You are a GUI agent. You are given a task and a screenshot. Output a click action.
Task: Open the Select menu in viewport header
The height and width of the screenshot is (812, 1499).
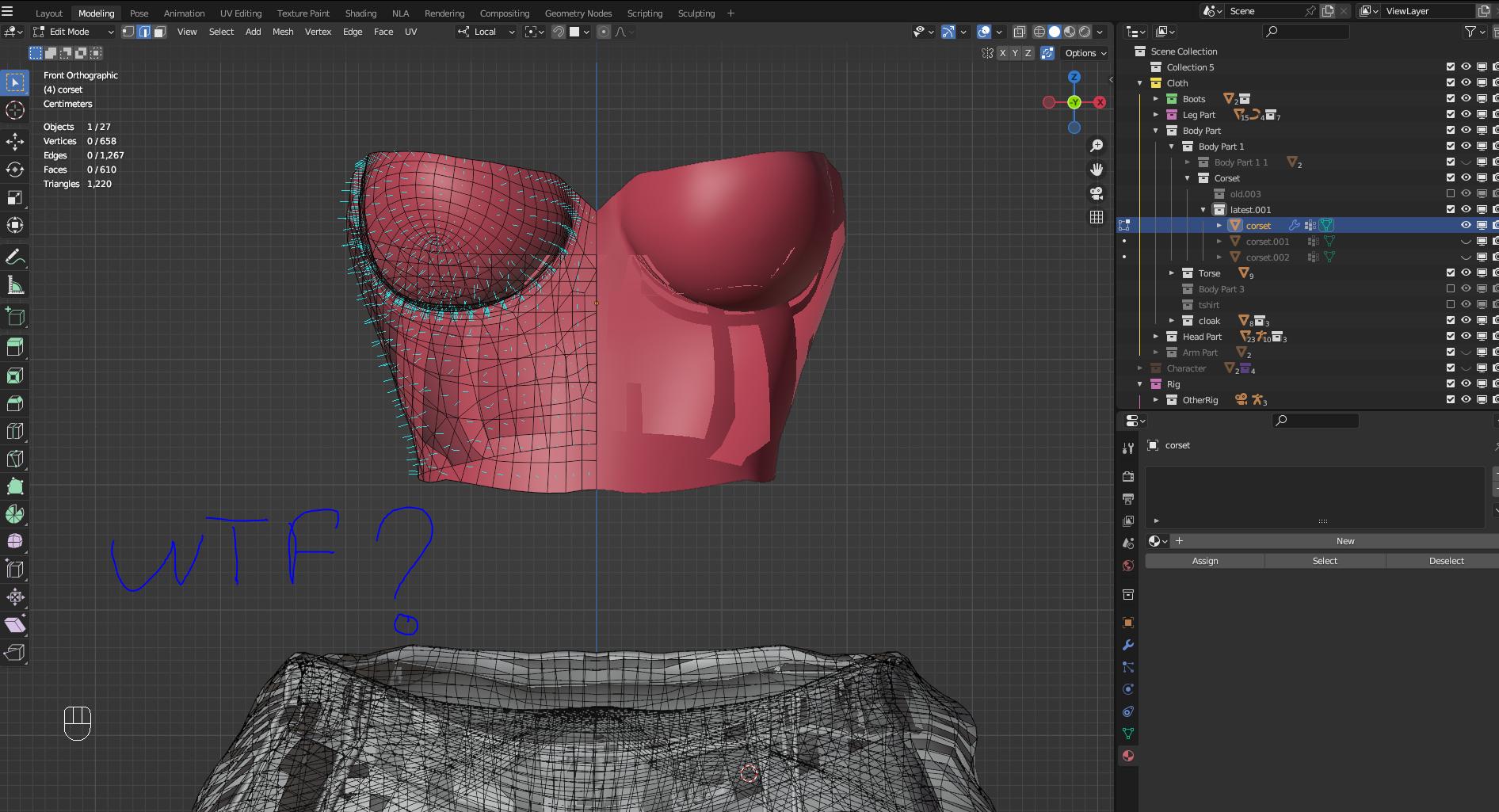pyautogui.click(x=221, y=32)
